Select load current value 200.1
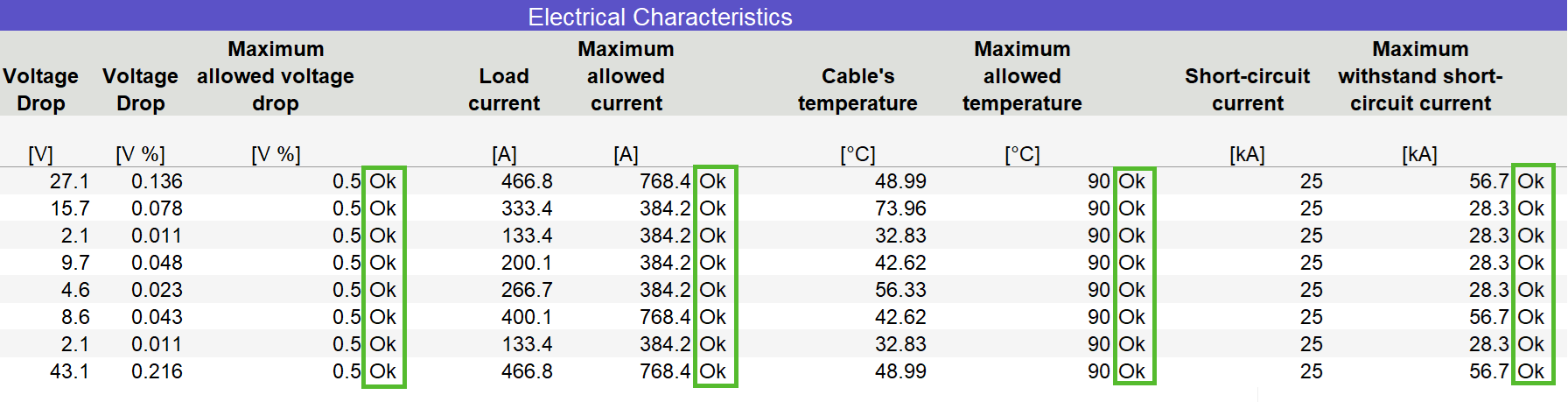 [527, 263]
